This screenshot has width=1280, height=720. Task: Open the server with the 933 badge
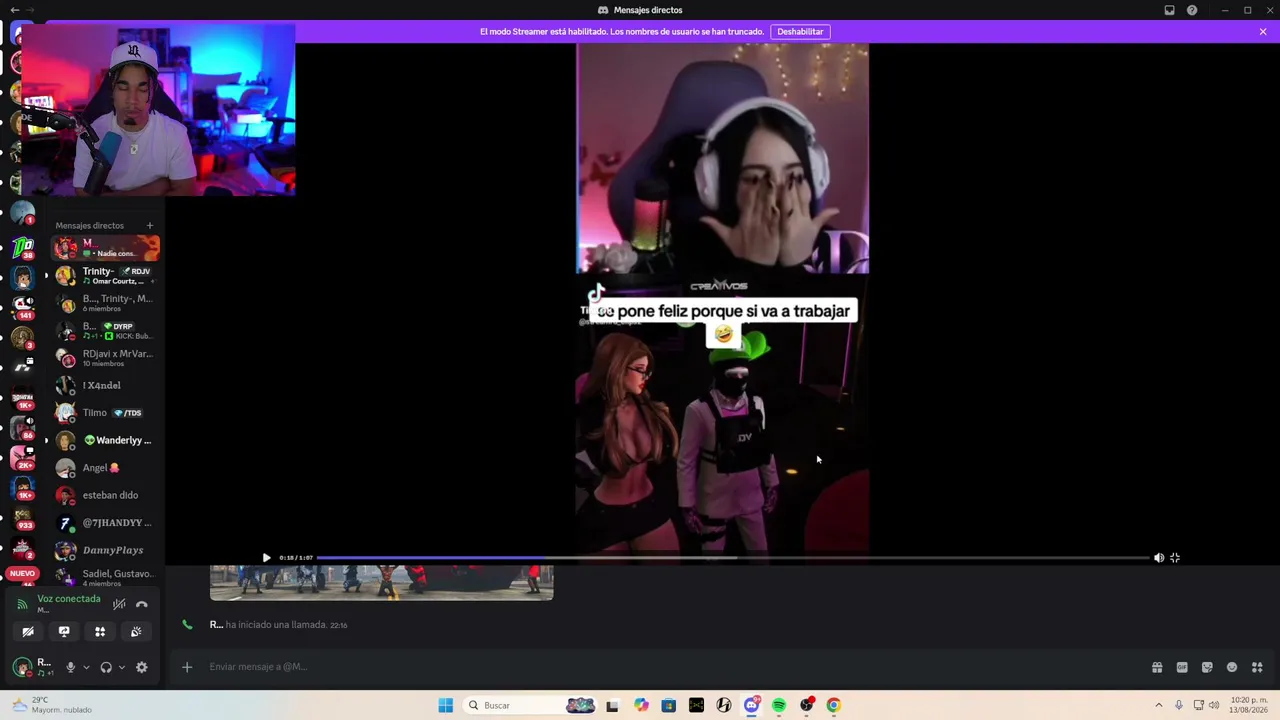tap(22, 517)
